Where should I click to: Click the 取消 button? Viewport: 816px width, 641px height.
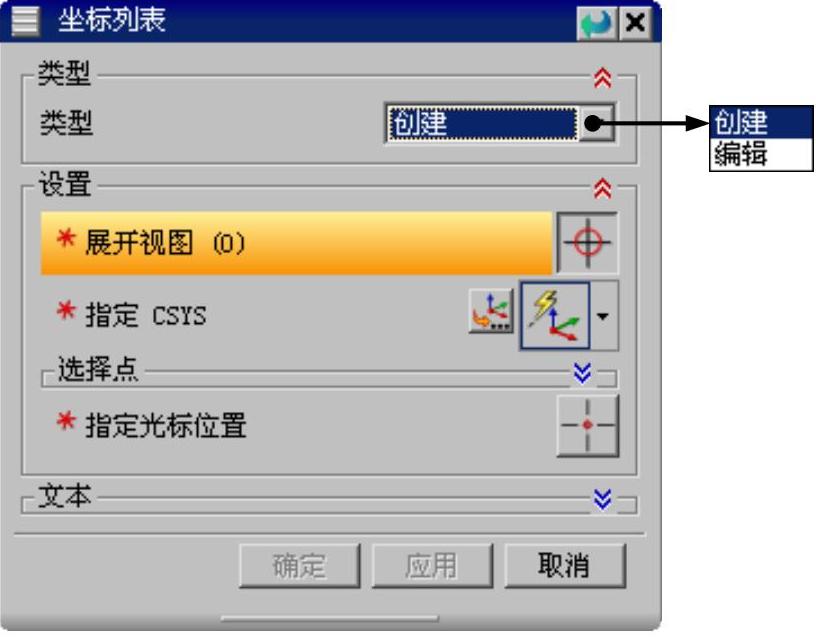(565, 566)
